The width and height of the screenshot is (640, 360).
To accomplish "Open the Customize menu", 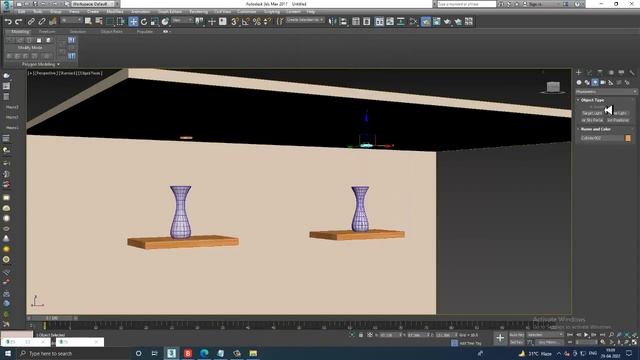I will coord(247,12).
